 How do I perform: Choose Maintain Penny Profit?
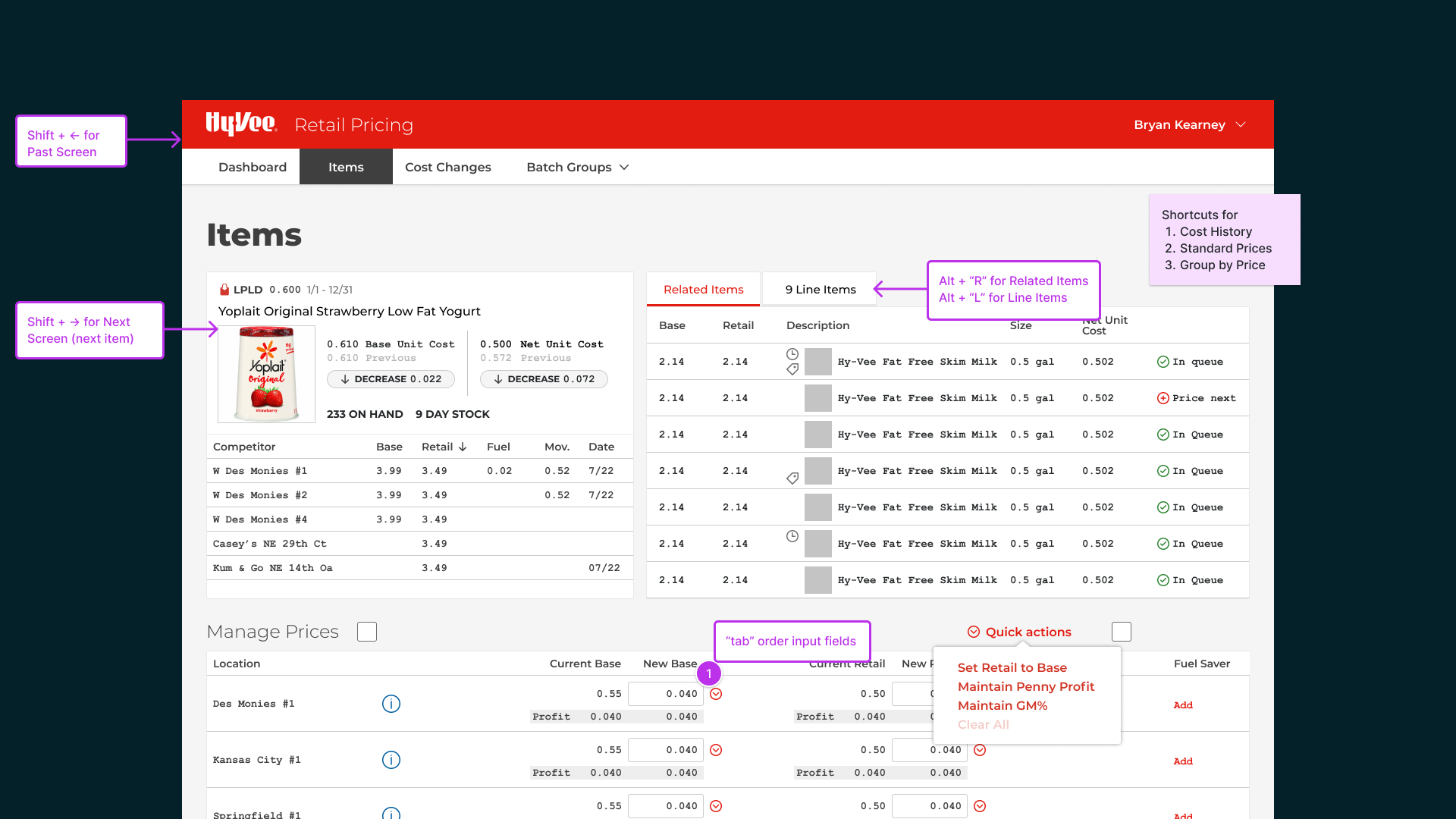click(x=1026, y=686)
